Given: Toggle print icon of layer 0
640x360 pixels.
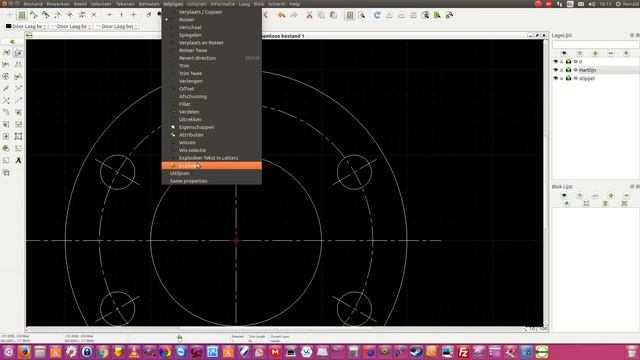Looking at the screenshot, I should pos(568,62).
